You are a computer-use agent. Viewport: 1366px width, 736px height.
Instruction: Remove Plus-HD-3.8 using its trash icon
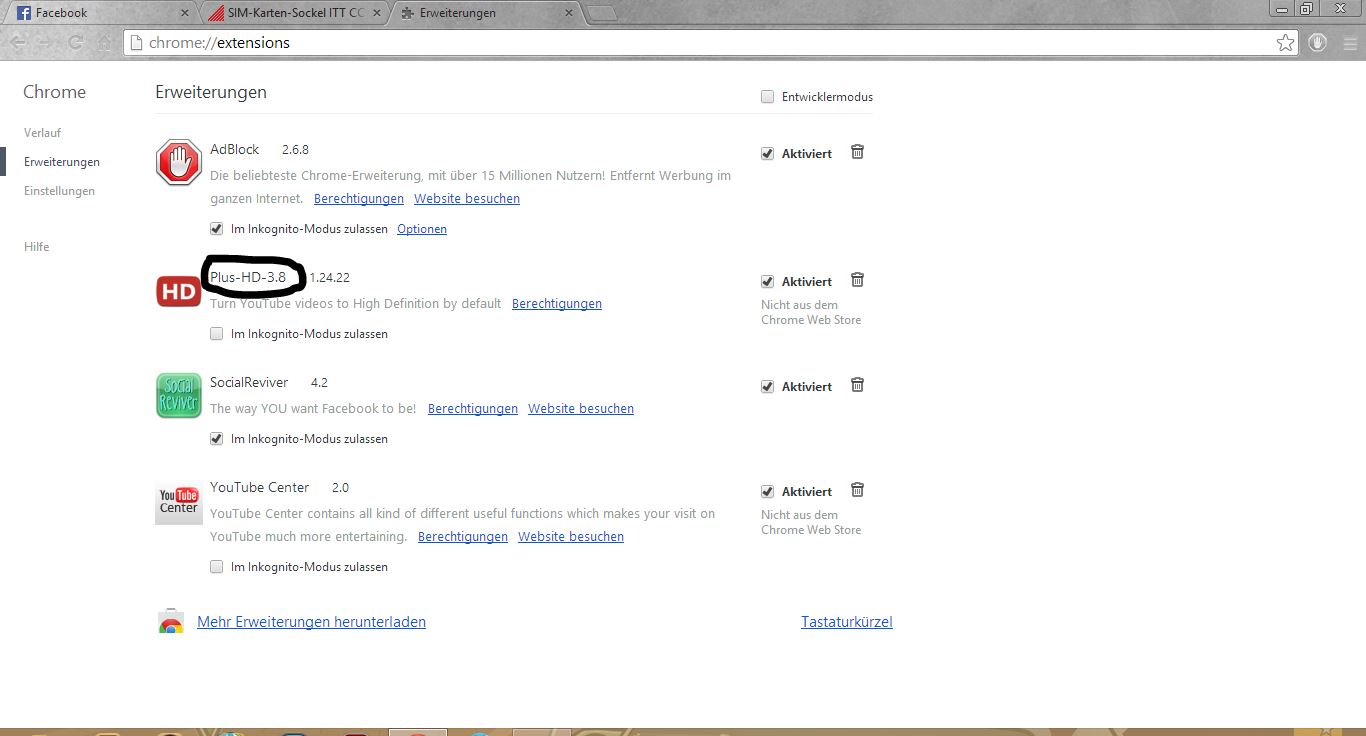[x=857, y=280]
